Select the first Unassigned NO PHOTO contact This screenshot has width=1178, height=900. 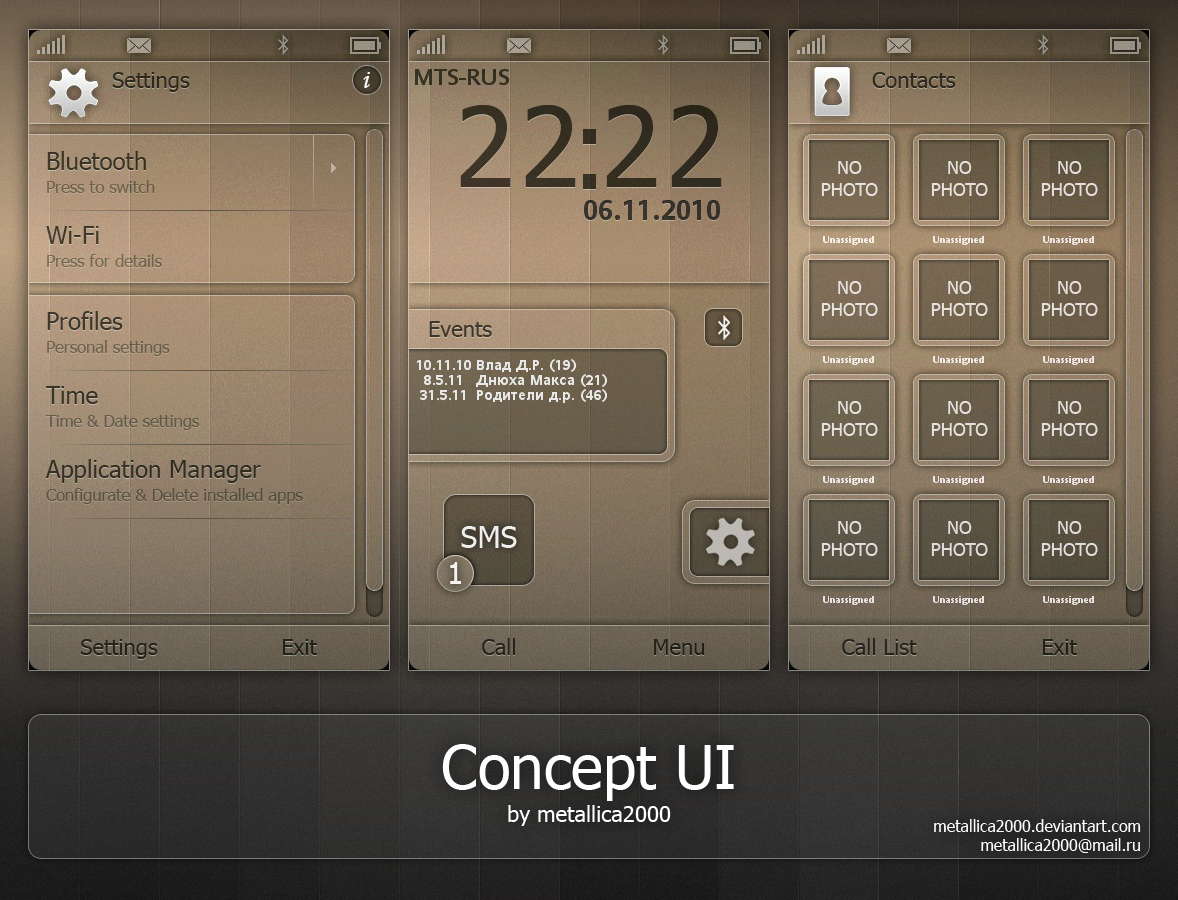[x=848, y=180]
